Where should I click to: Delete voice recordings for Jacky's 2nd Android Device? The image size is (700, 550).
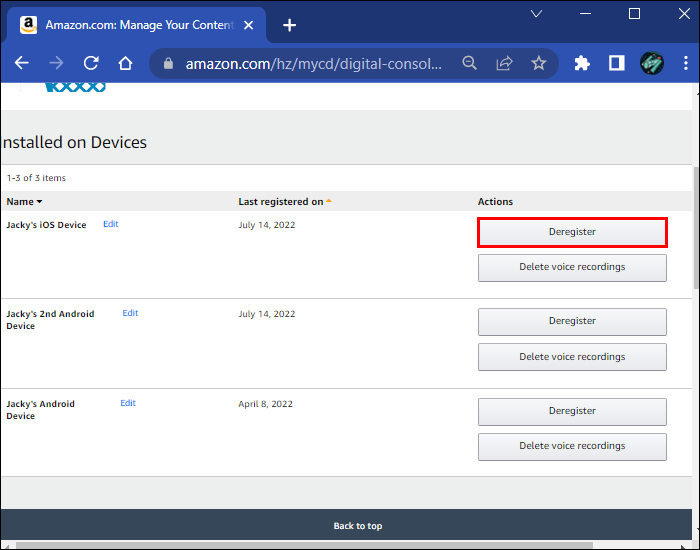click(x=572, y=357)
